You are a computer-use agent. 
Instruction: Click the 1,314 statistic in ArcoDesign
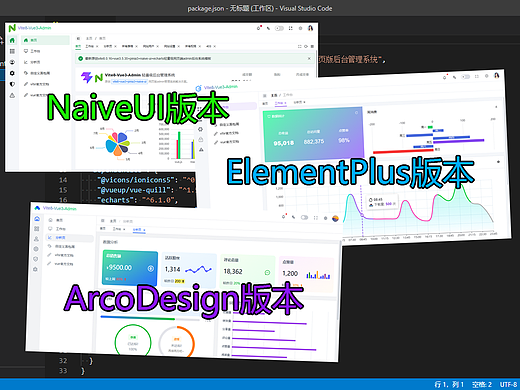(x=173, y=269)
